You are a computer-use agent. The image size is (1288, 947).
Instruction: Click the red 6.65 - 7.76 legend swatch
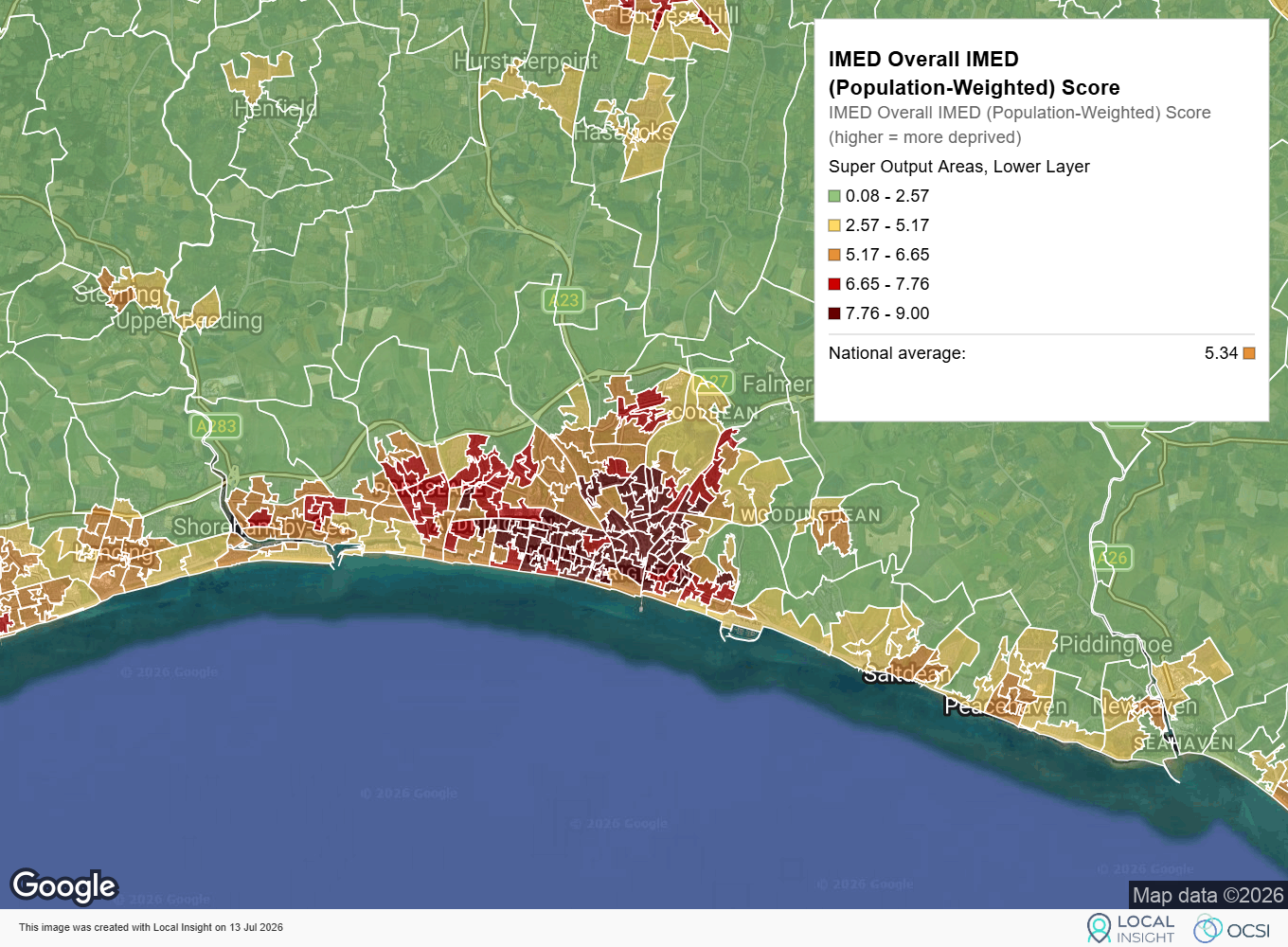834,284
